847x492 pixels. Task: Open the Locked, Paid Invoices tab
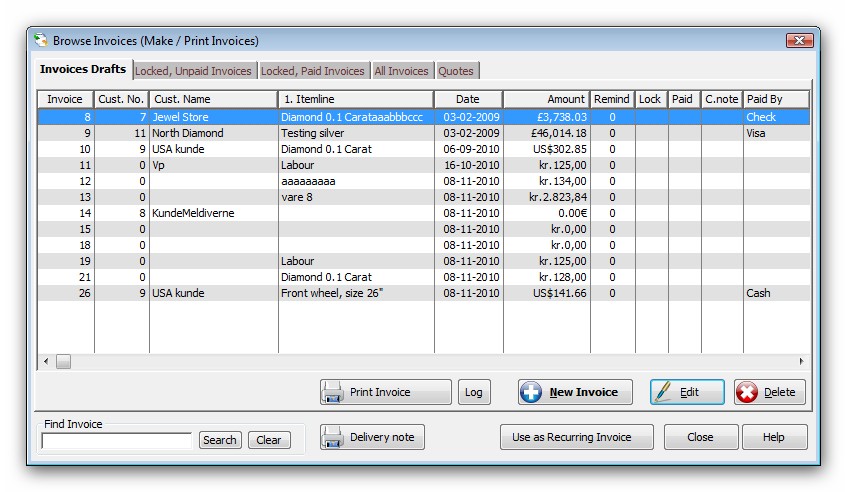click(313, 71)
